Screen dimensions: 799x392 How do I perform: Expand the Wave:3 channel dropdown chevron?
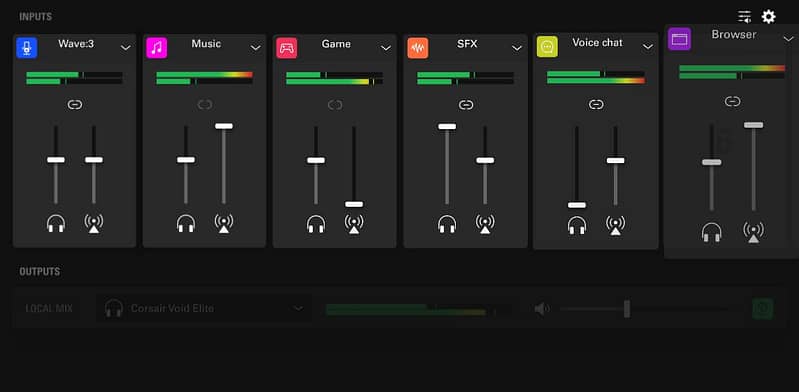pos(125,48)
